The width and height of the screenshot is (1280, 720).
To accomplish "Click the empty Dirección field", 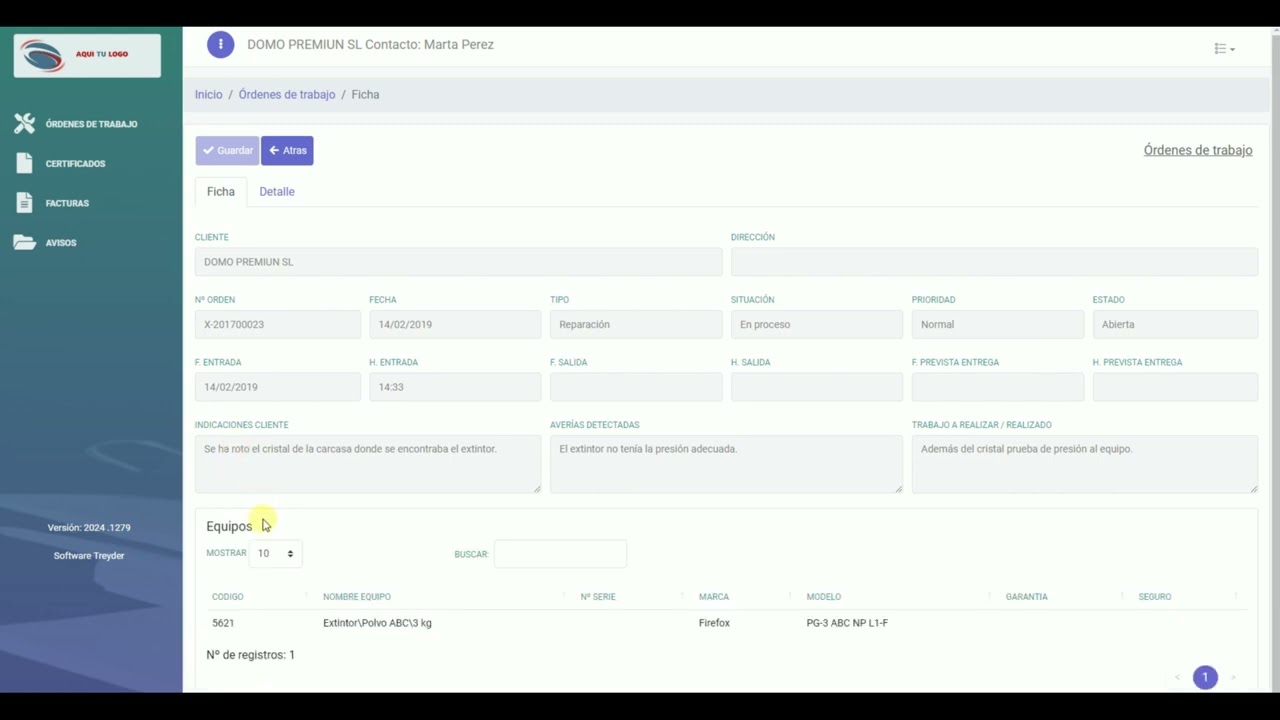I will [994, 262].
